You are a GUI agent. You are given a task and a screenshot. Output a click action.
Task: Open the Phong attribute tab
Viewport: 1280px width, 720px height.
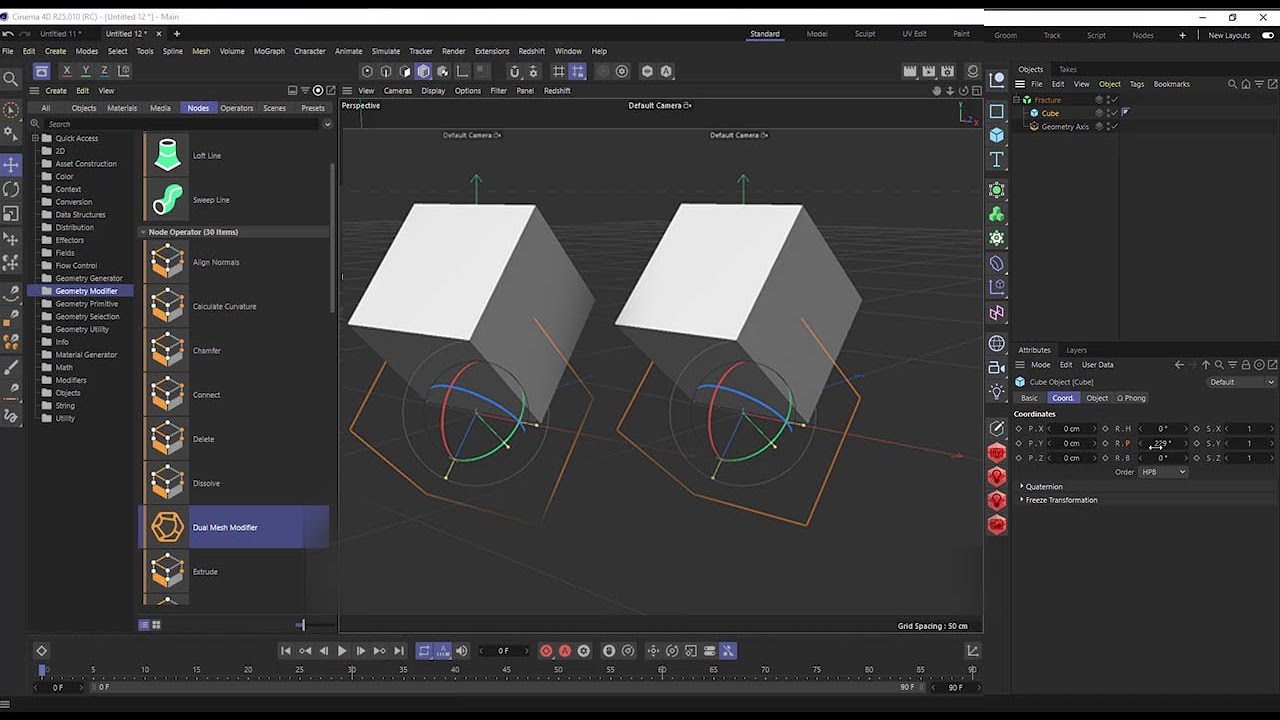click(x=1131, y=398)
